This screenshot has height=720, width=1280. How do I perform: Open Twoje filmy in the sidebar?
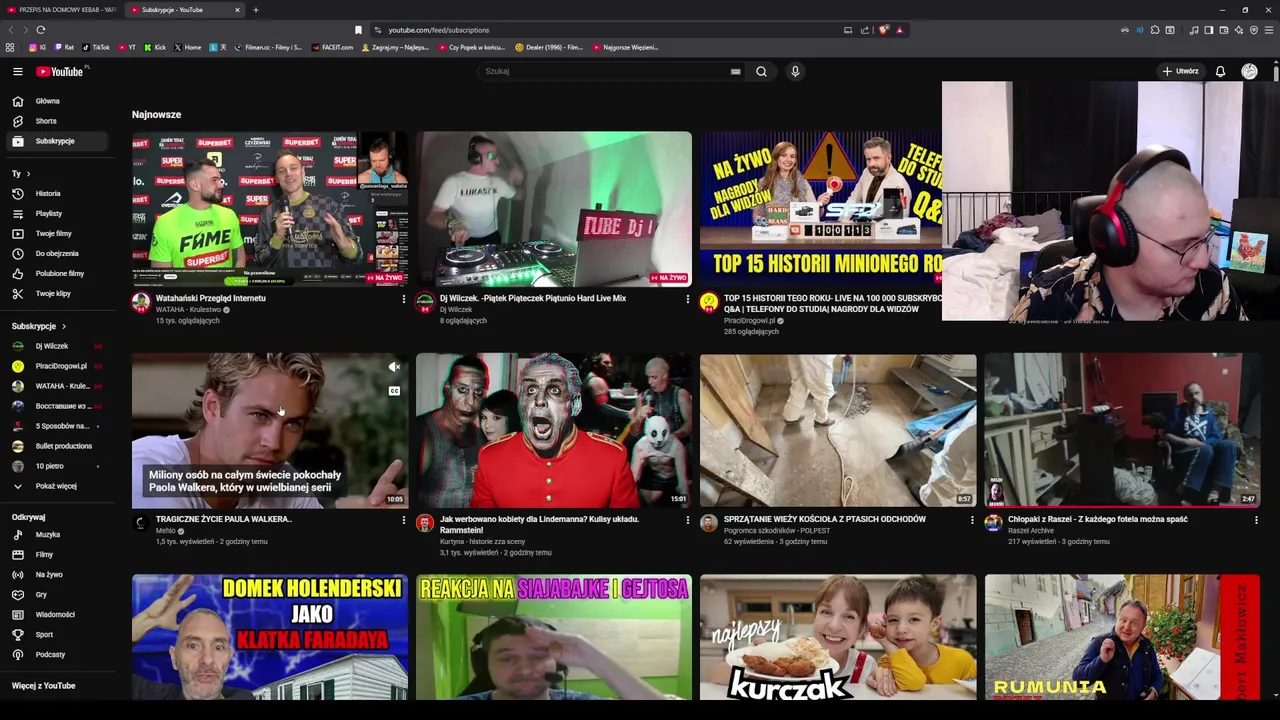tap(59, 233)
